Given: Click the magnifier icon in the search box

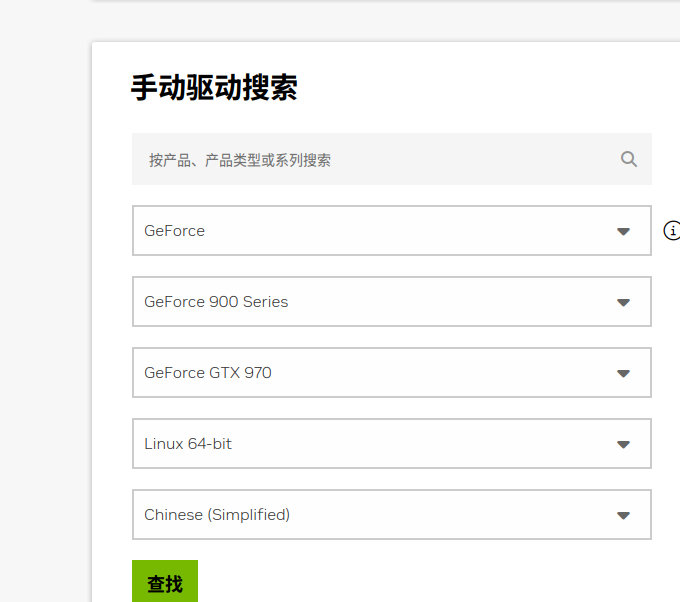Looking at the screenshot, I should pyautogui.click(x=628, y=159).
